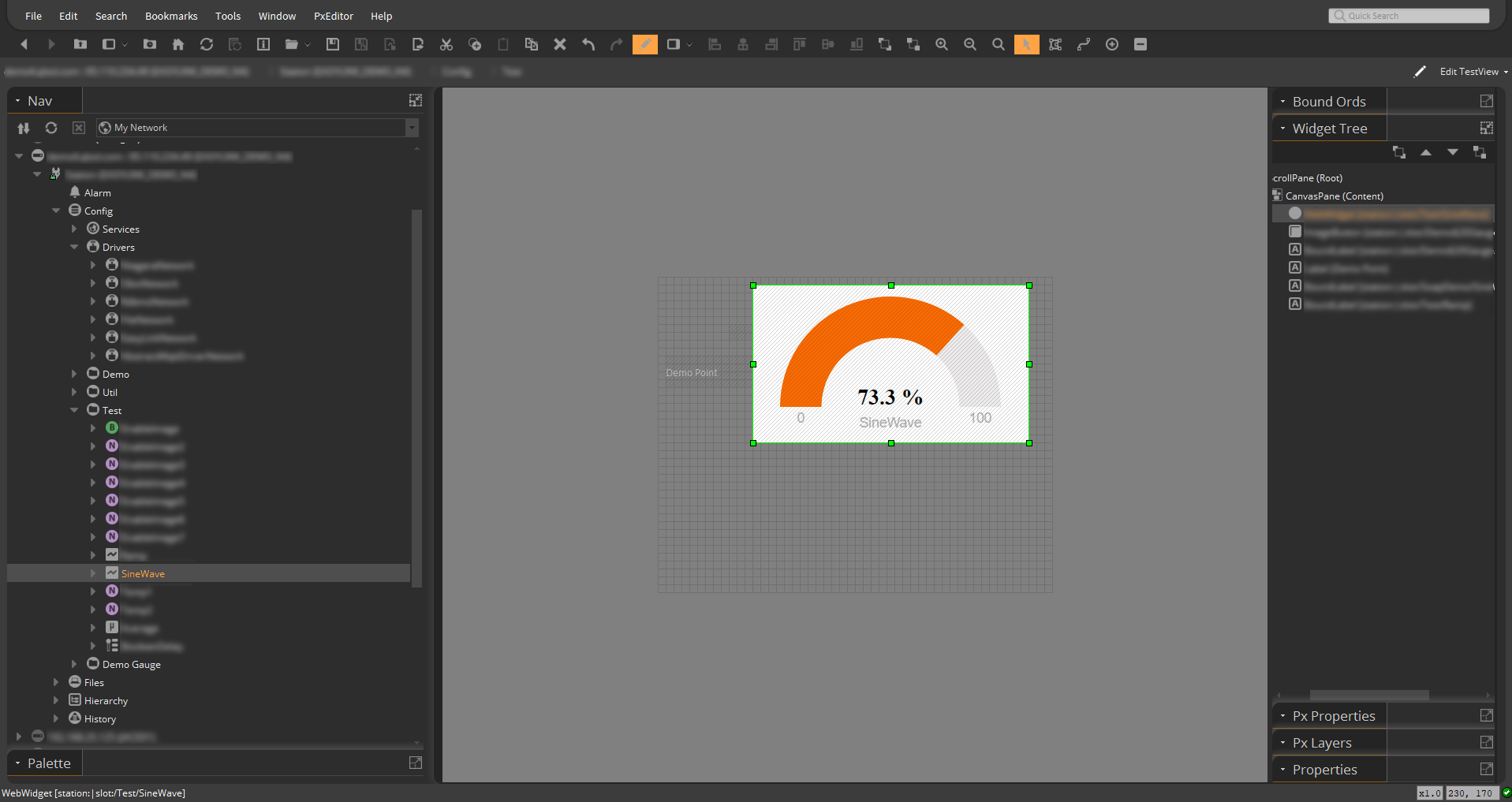Select the Alarm node in Nav tree
This screenshot has height=802, width=1512.
97,192
